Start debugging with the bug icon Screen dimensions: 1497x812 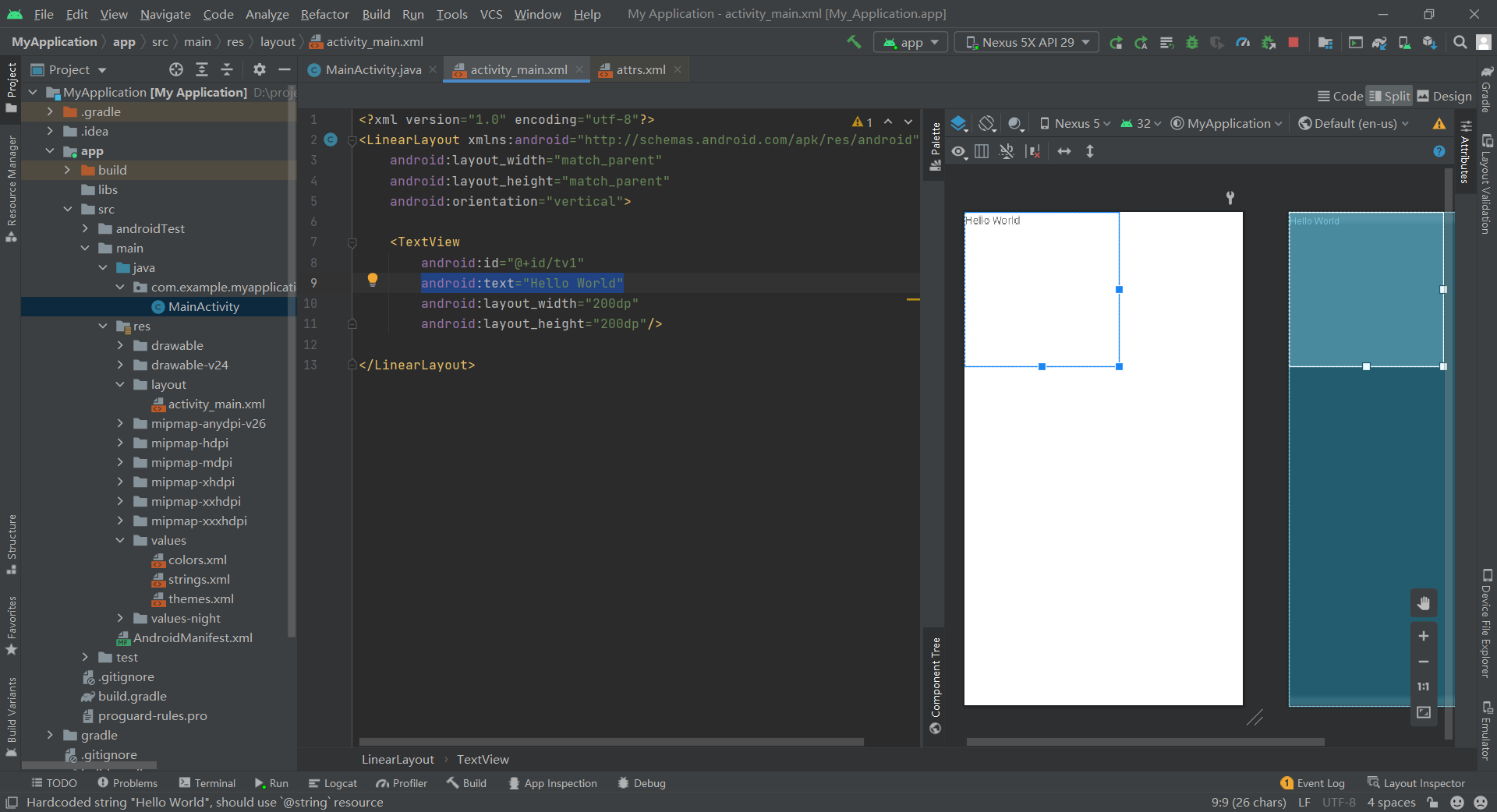click(x=1191, y=42)
